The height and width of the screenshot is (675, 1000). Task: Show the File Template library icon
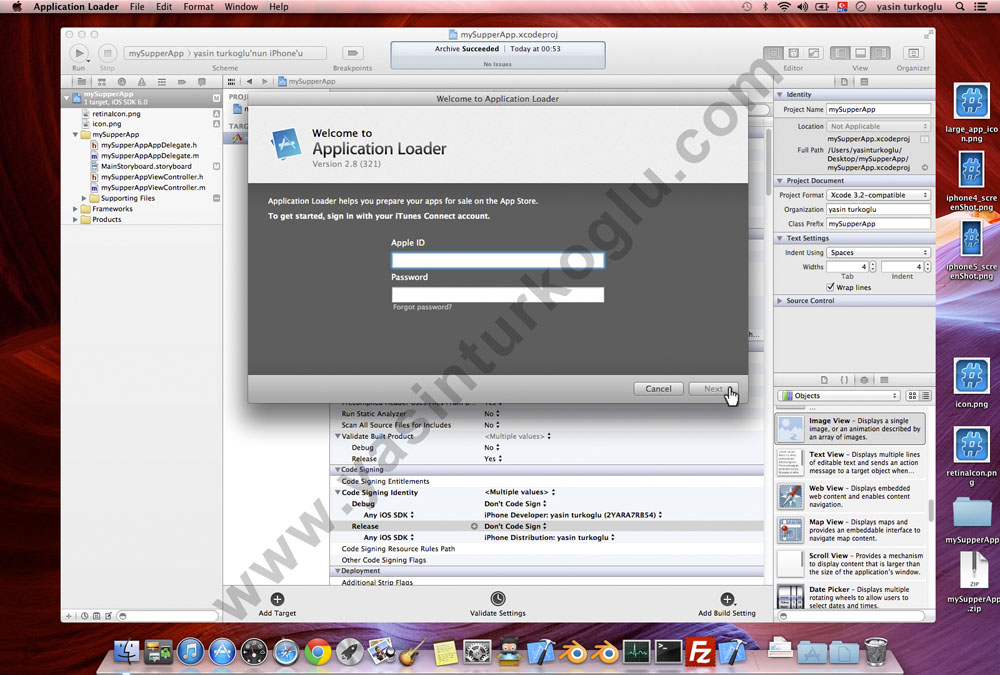pyautogui.click(x=824, y=380)
